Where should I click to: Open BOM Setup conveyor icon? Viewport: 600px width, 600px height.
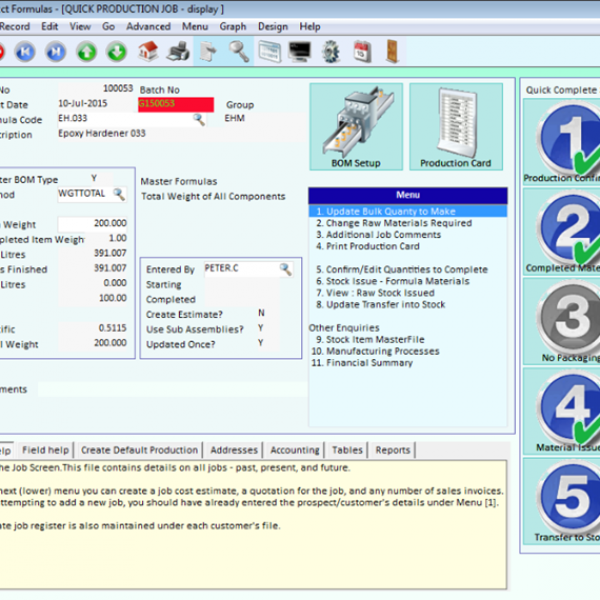click(x=356, y=127)
